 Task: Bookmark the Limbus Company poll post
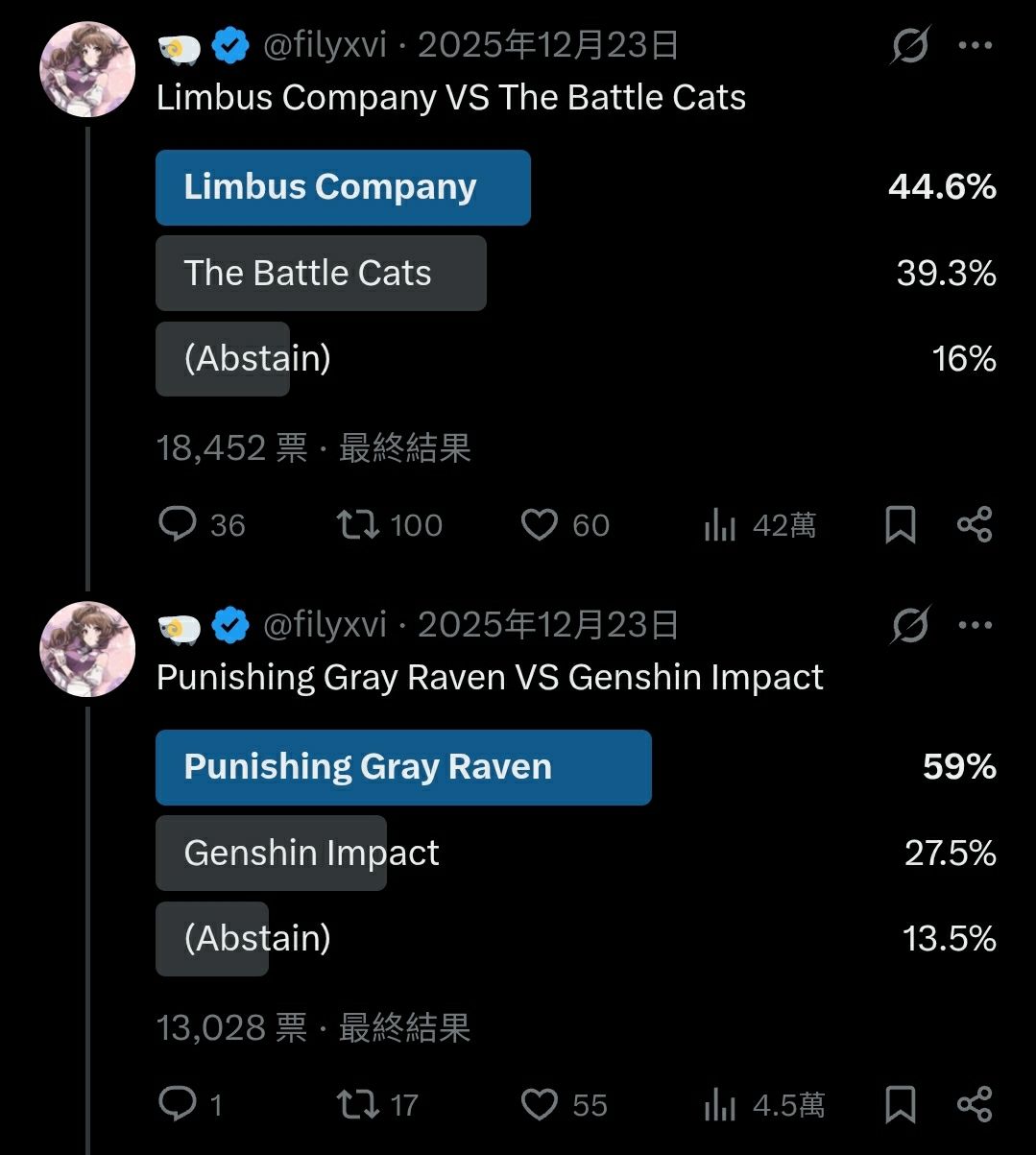click(x=900, y=524)
